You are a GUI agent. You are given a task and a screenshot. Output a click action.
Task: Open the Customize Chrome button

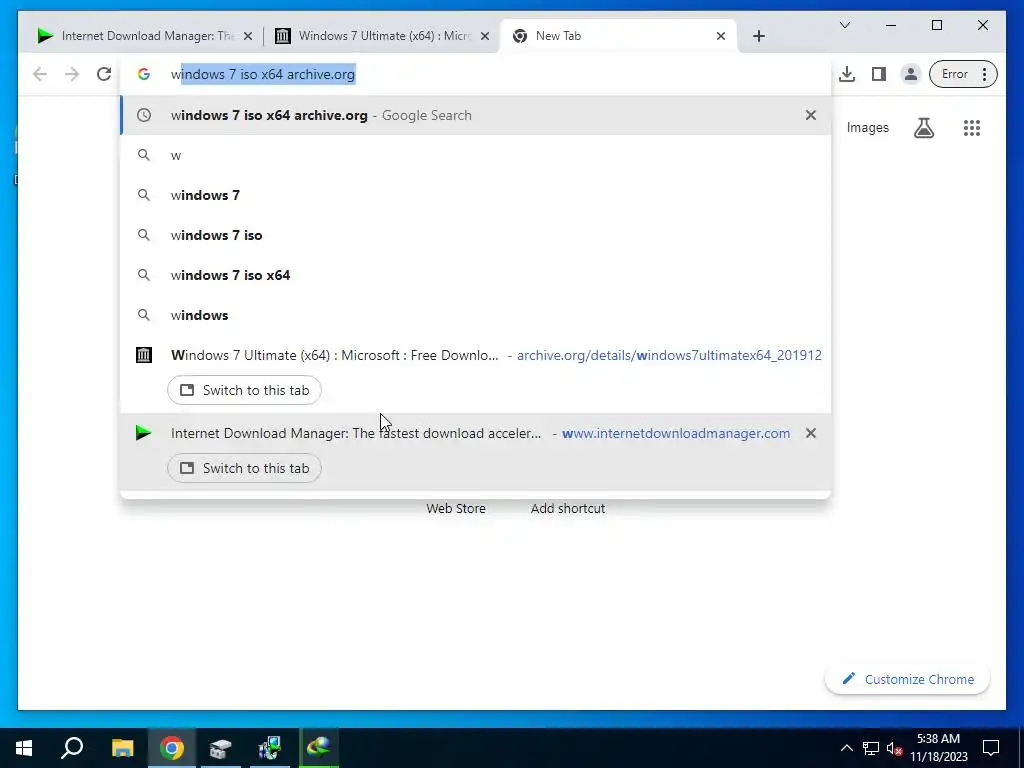(x=907, y=679)
